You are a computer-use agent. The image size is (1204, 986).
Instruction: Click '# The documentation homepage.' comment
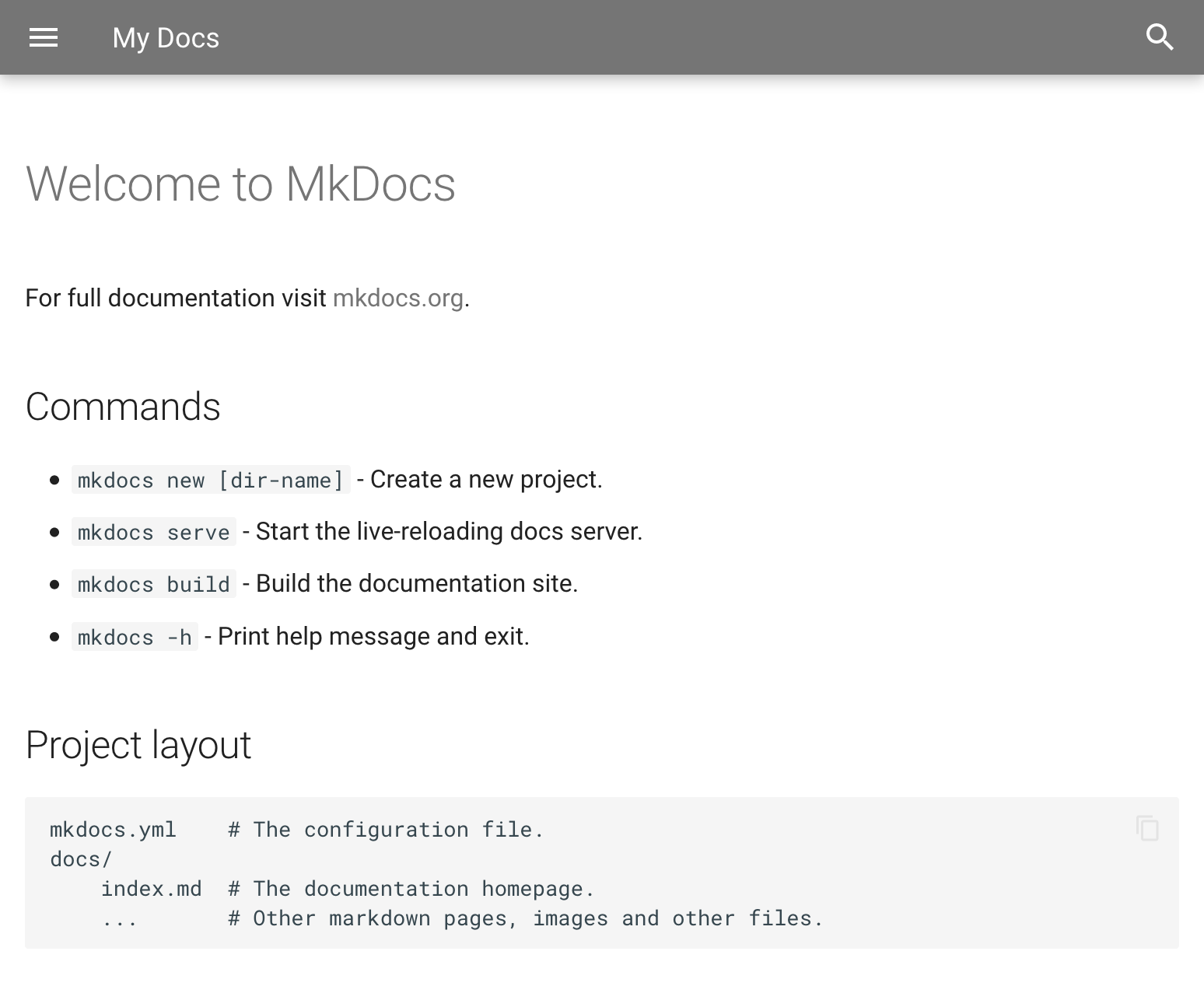tap(411, 889)
